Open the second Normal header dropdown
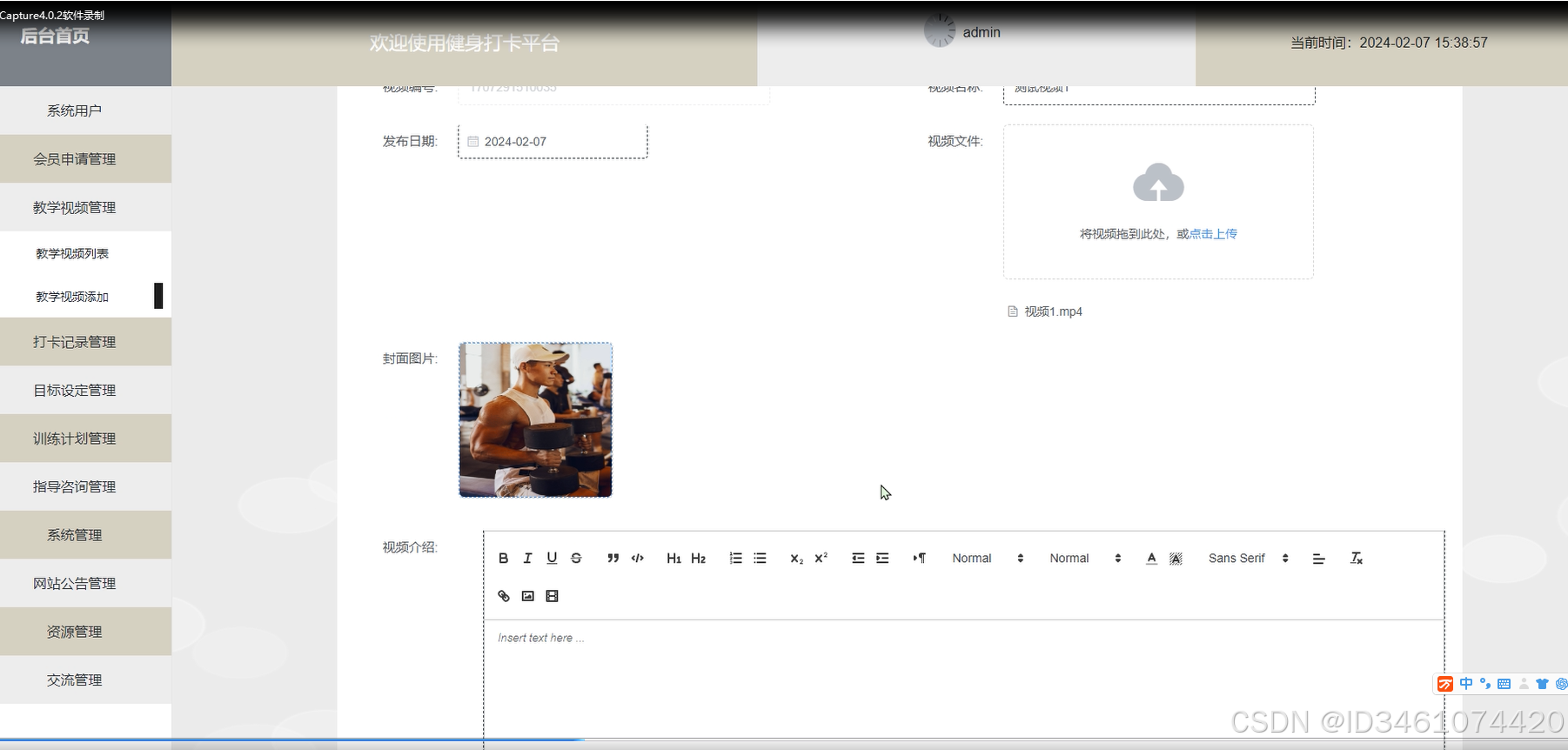The image size is (1568, 750). (x=1085, y=559)
